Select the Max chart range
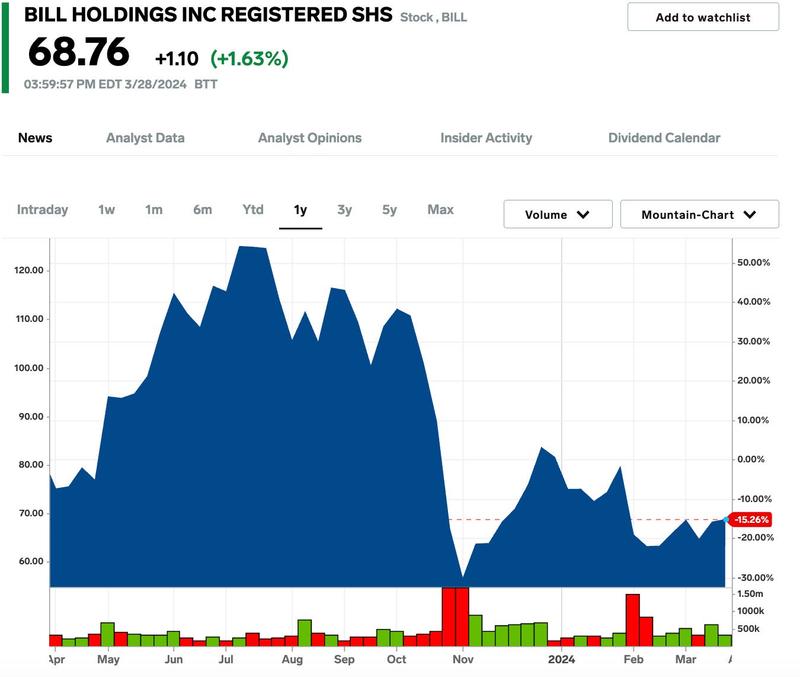Image resolution: width=800 pixels, height=677 pixels. click(440, 210)
